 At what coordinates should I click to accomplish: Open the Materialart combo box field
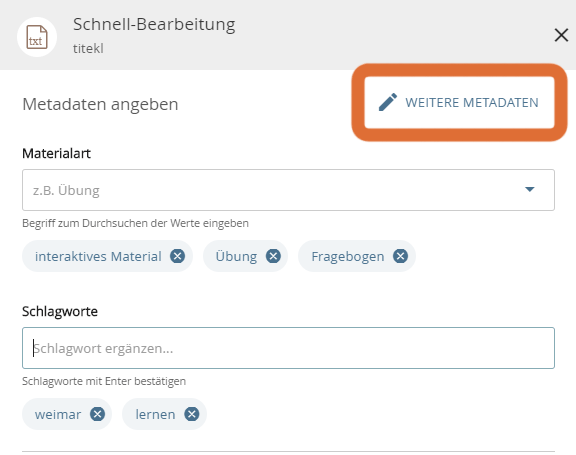coord(288,190)
